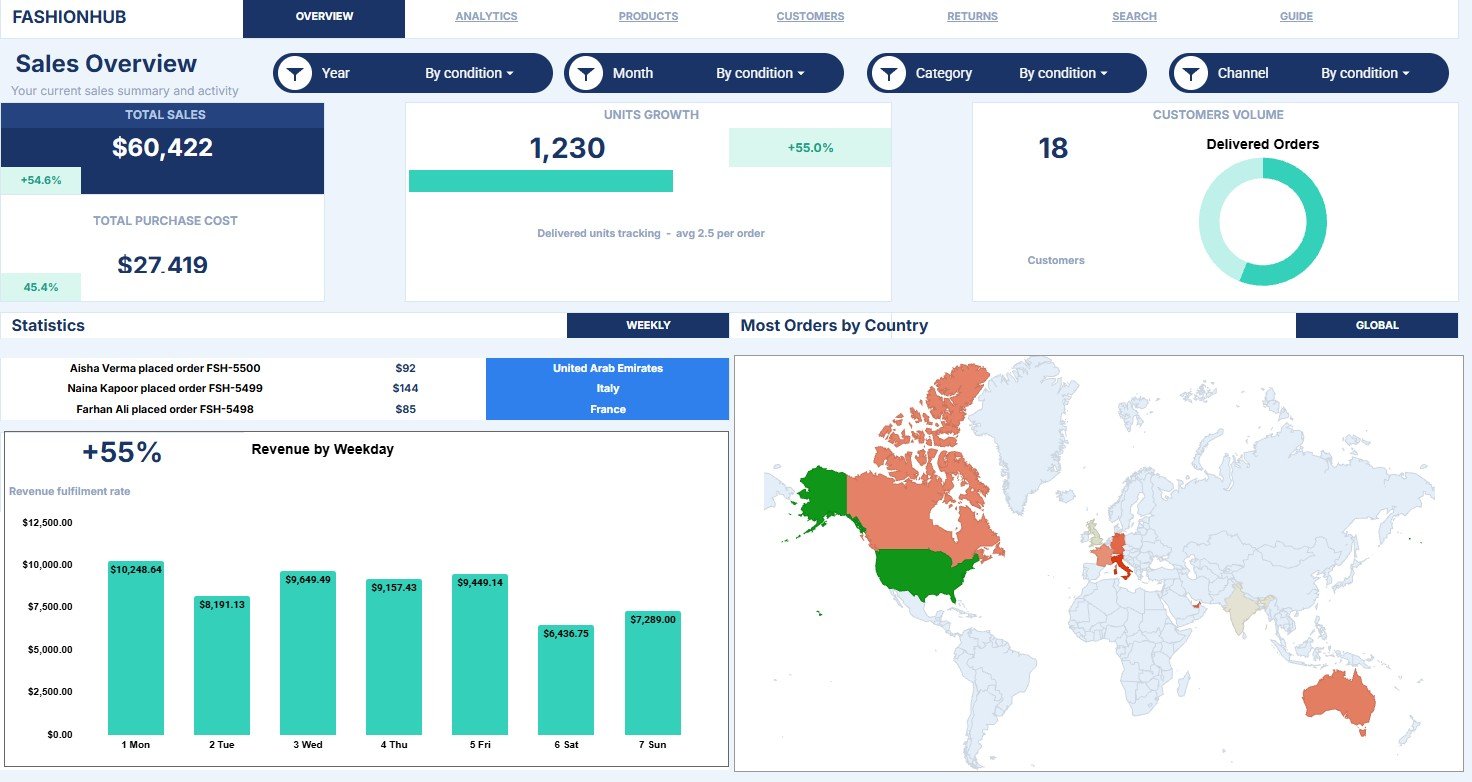The width and height of the screenshot is (1472, 782).
Task: Click the Farhan Ali order FSH-5498 row
Action: tap(165, 409)
